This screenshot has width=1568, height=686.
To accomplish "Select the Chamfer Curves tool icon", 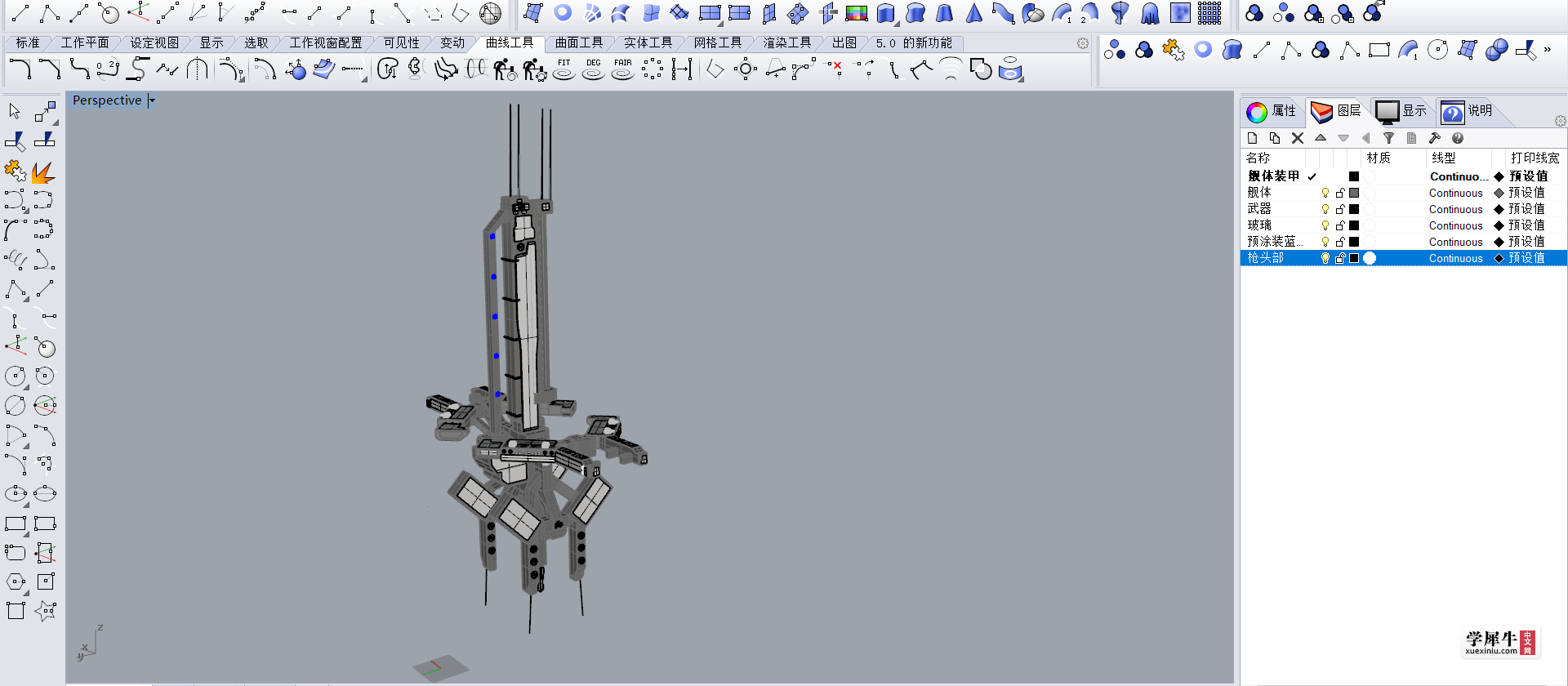I will 50,70.
